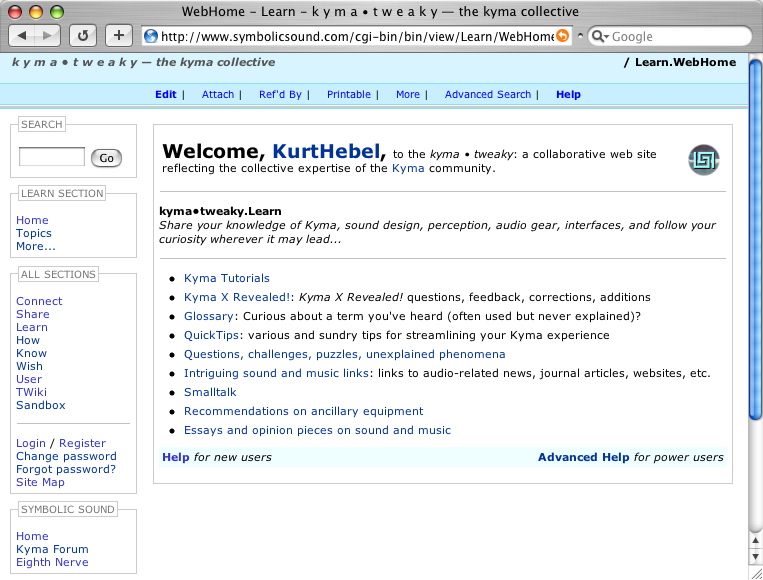Viewport: 763px width, 580px height.
Task: Open the More link in top toolbar
Action: pyautogui.click(x=408, y=94)
